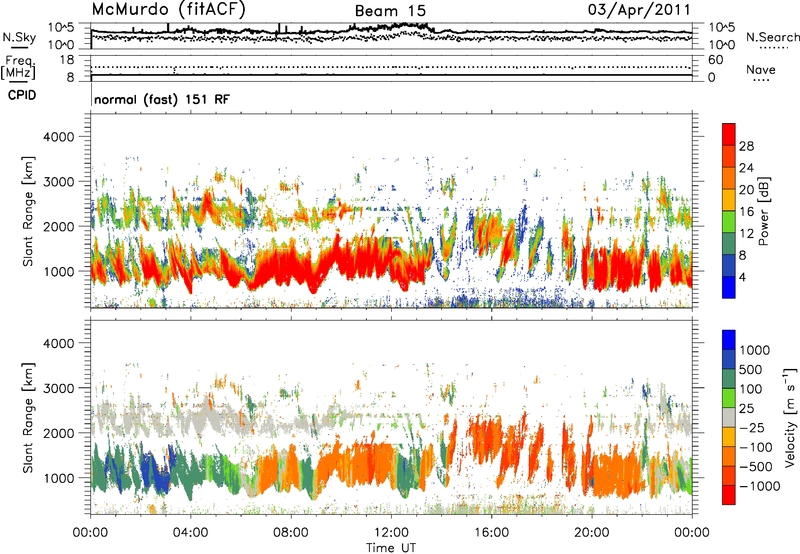The width and height of the screenshot is (800, 554).
Task: Click the dotted line sample under "Nave"
Action: [x=762, y=80]
